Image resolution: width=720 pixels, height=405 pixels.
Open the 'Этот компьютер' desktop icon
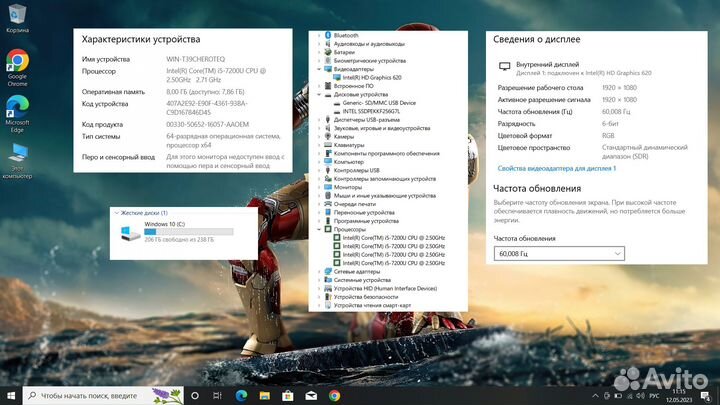coord(17,161)
